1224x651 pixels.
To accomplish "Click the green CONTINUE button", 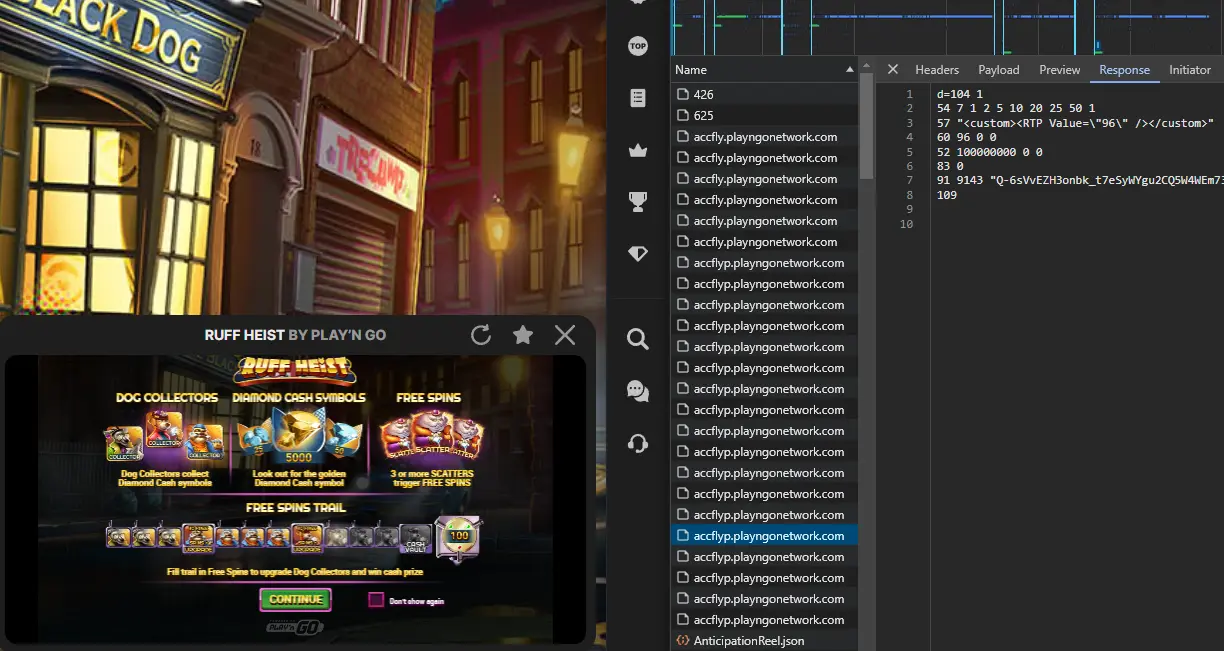I will click(296, 599).
